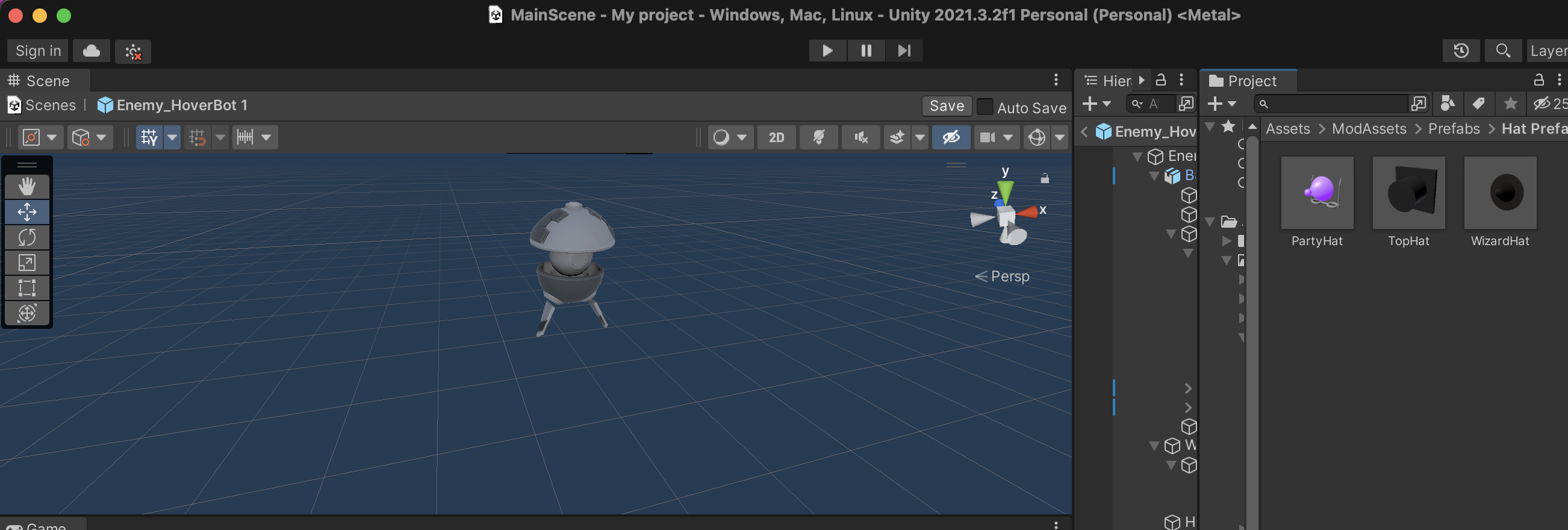The width and height of the screenshot is (1568, 530).
Task: Open the Project create plus dropdown
Action: tap(1221, 104)
